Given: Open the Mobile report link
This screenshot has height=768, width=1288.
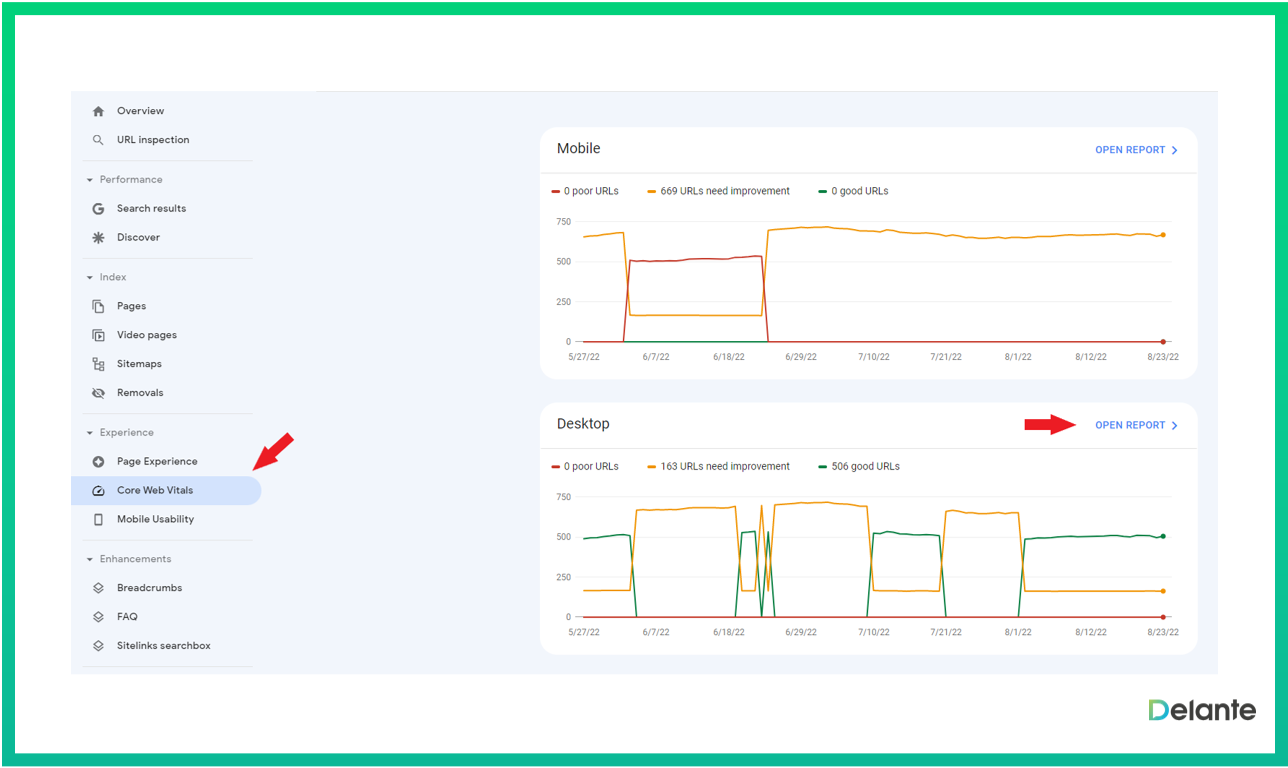Looking at the screenshot, I should (1136, 150).
